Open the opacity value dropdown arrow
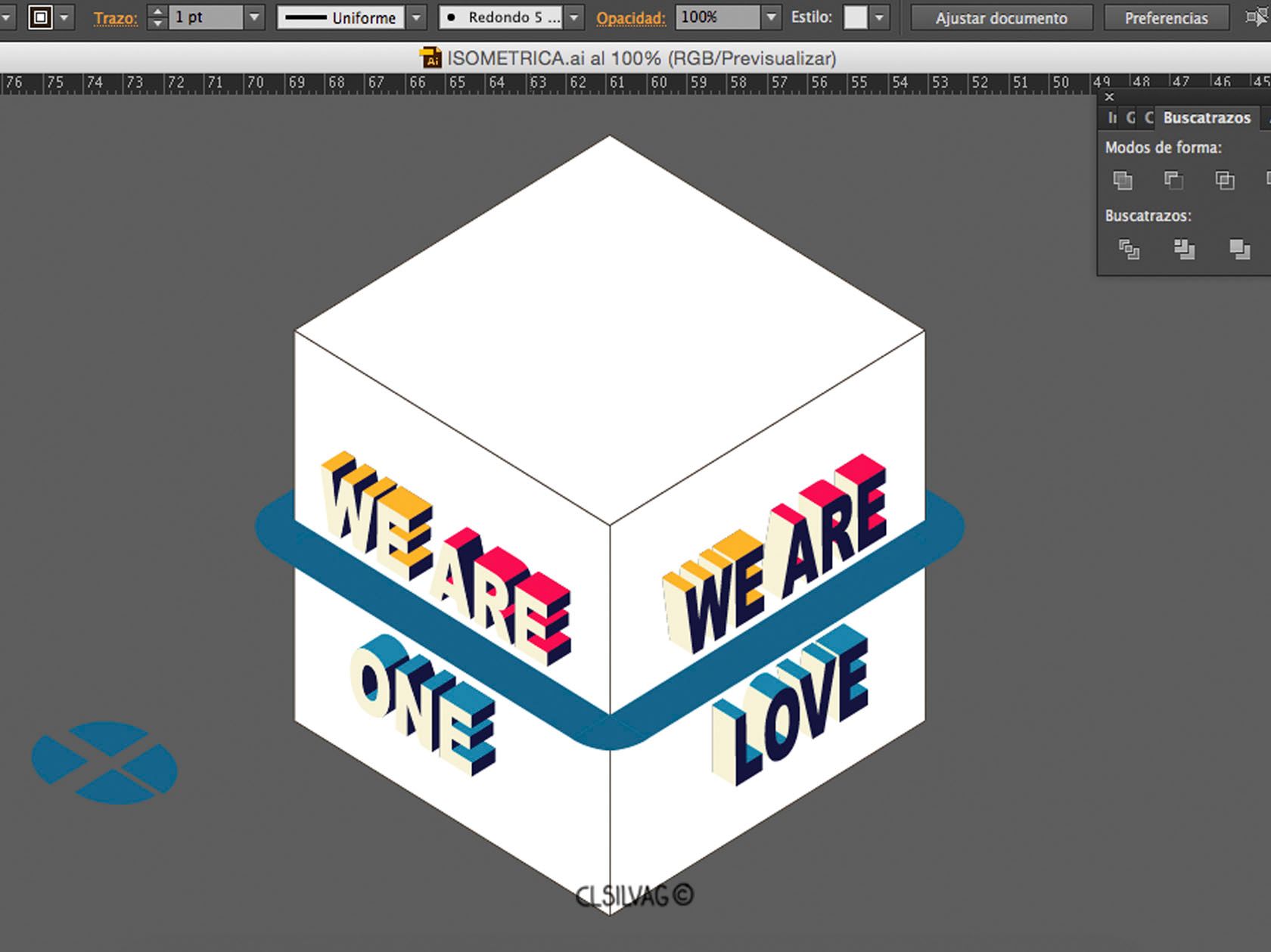Screen dimensions: 1271x952 (x=770, y=17)
